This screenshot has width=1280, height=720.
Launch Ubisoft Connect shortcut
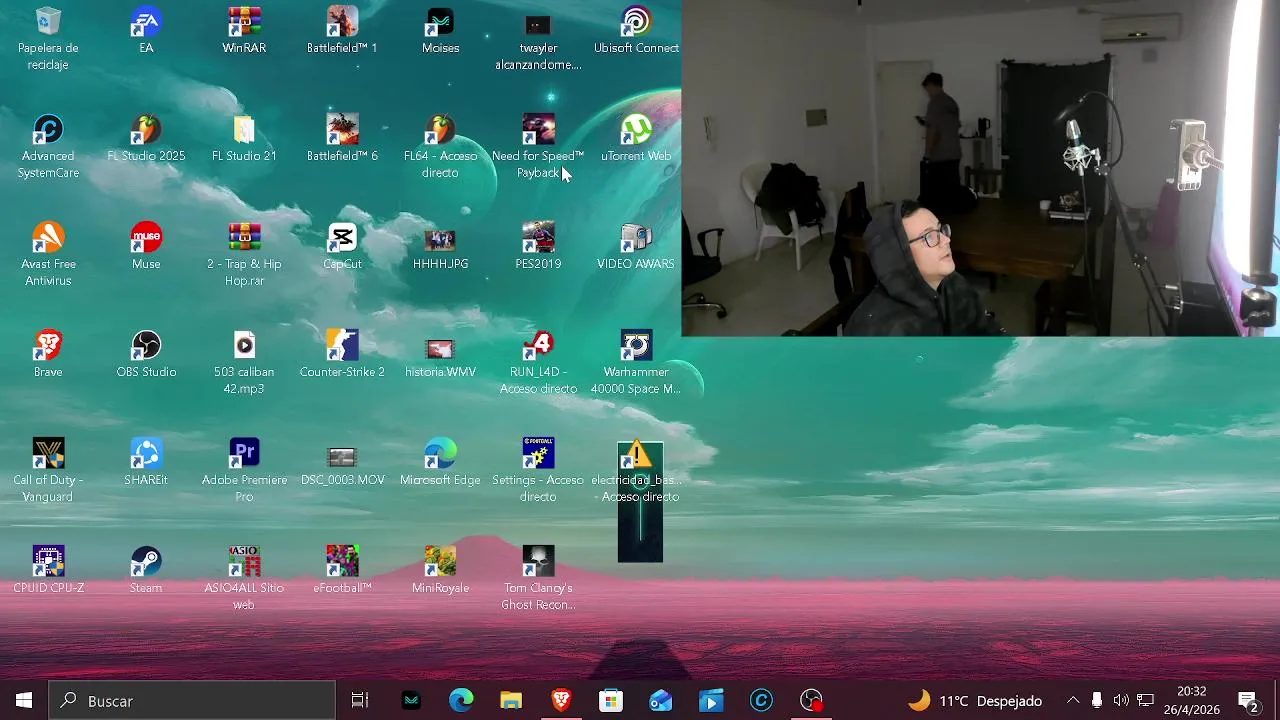tap(636, 30)
